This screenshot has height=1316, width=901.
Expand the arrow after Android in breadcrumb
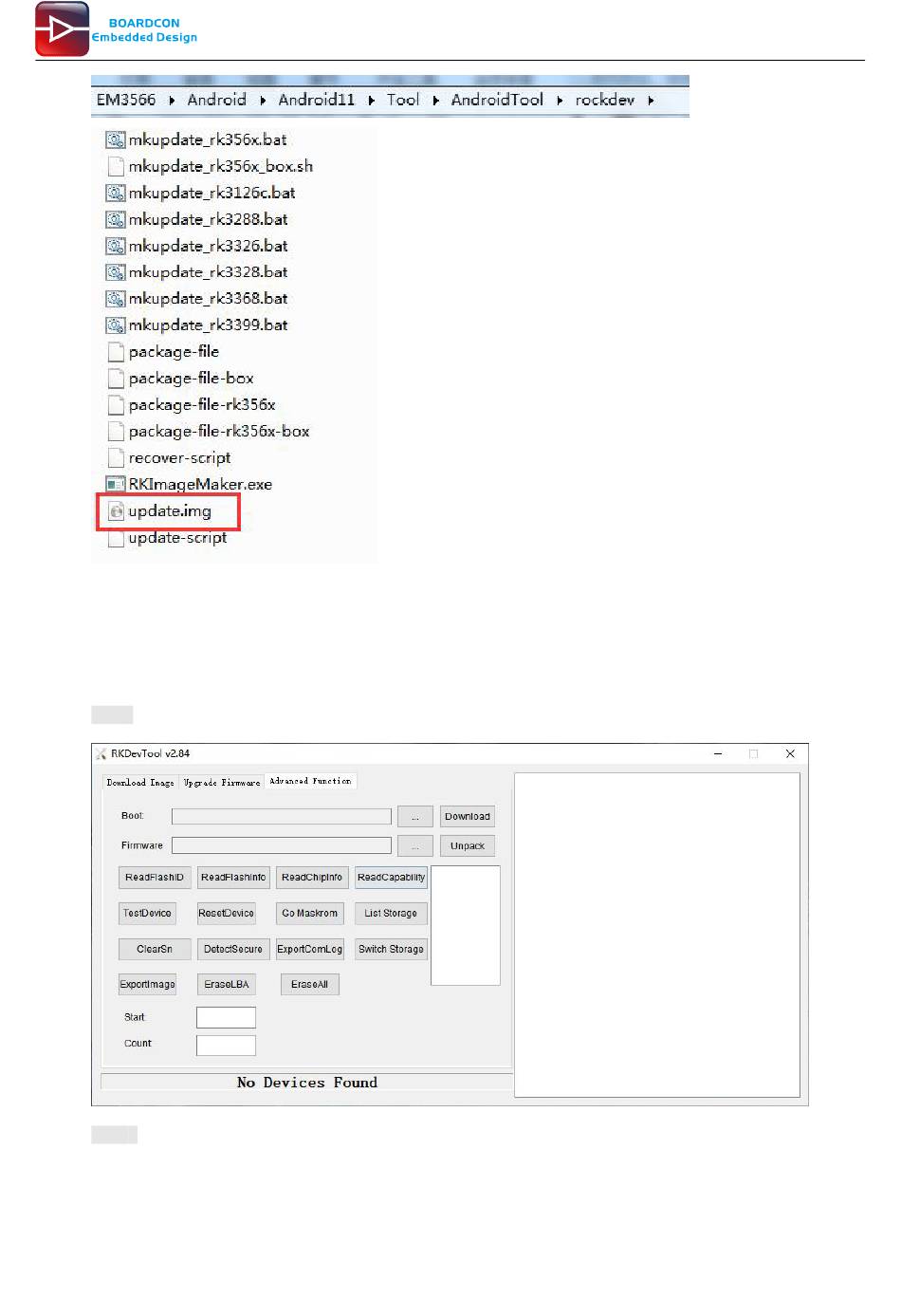[263, 101]
